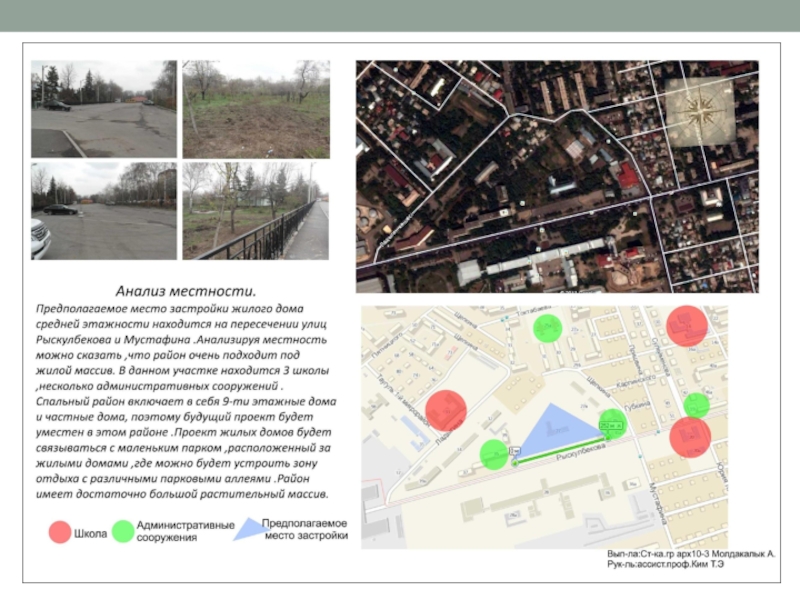Click the Административные сооружения legend label
This screenshot has width=800, height=600.
click(186, 531)
